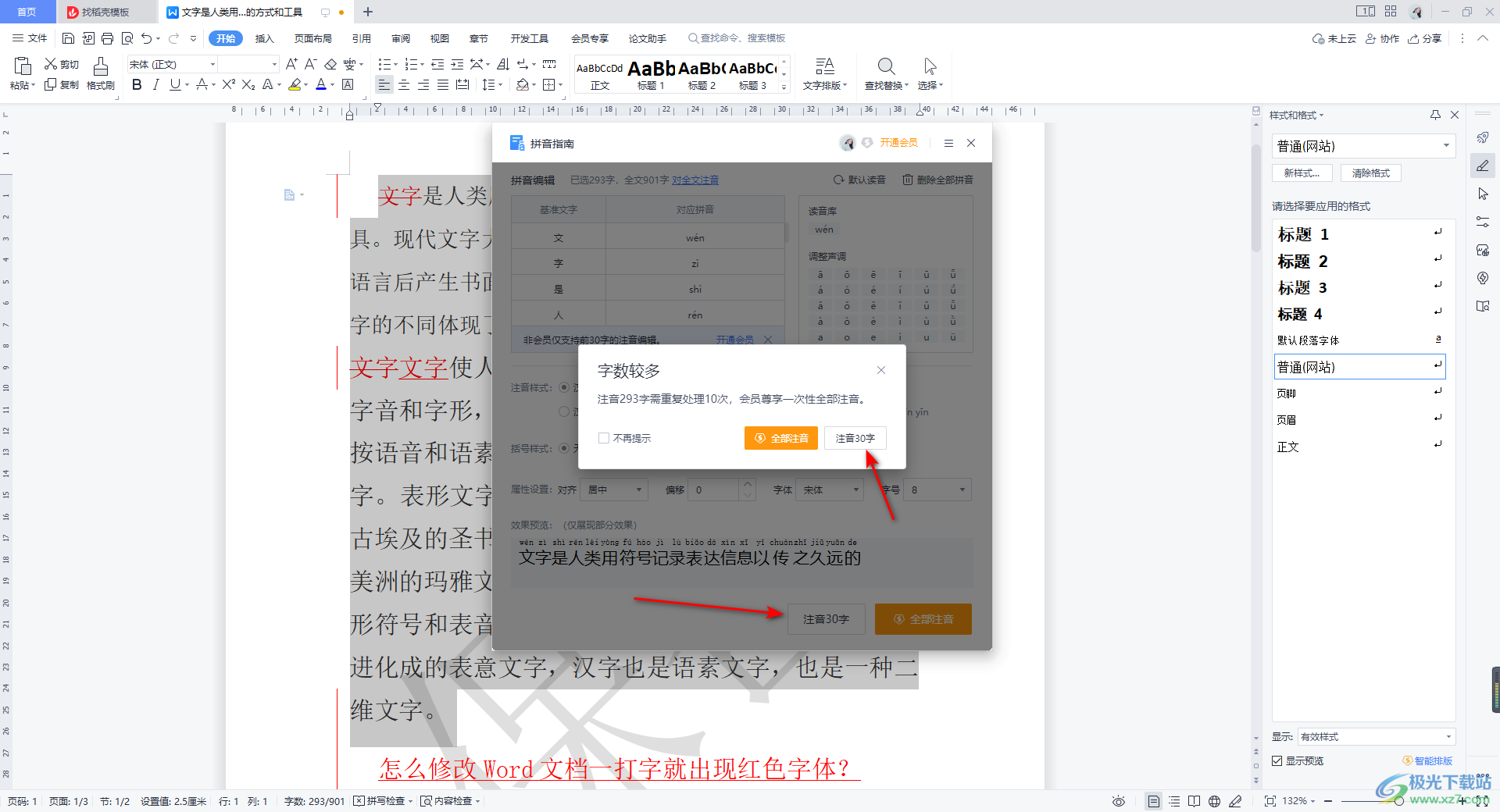This screenshot has width=1500, height=812.
Task: Open the 审阅 ribbon tab
Action: [401, 38]
